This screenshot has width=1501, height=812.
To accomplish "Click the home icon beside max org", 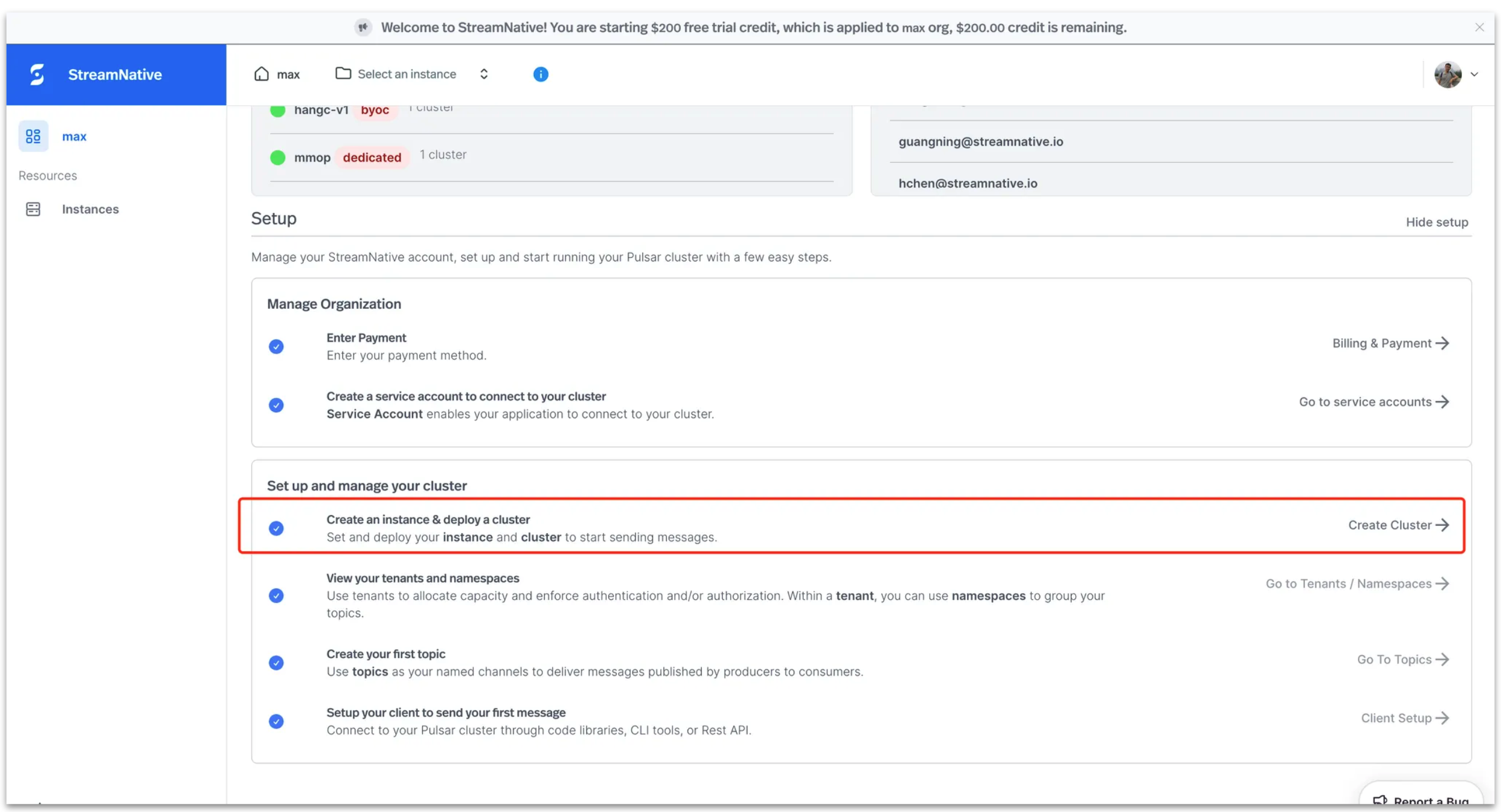I will (x=261, y=73).
